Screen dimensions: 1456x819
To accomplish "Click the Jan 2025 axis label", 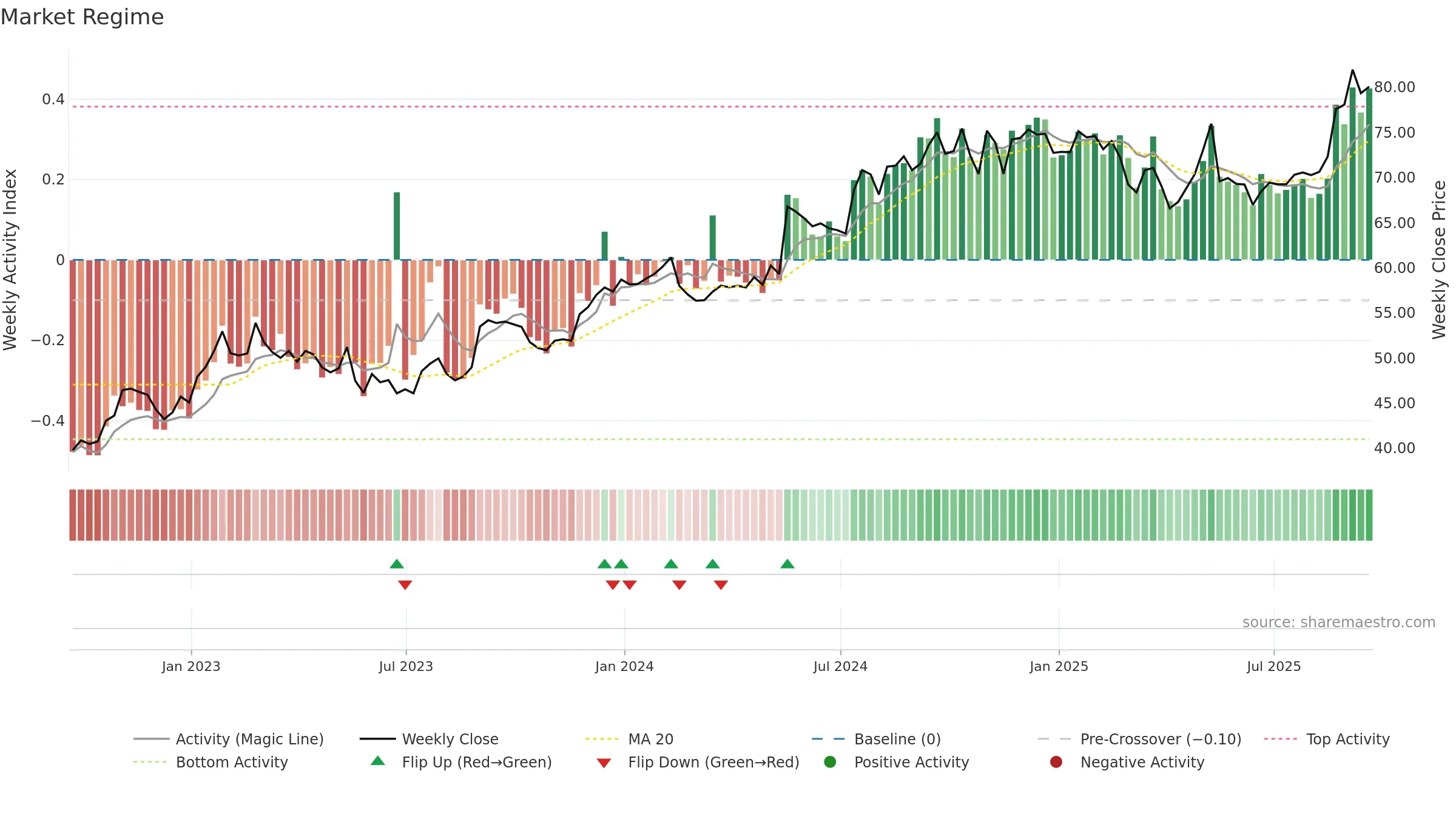I will (1059, 667).
